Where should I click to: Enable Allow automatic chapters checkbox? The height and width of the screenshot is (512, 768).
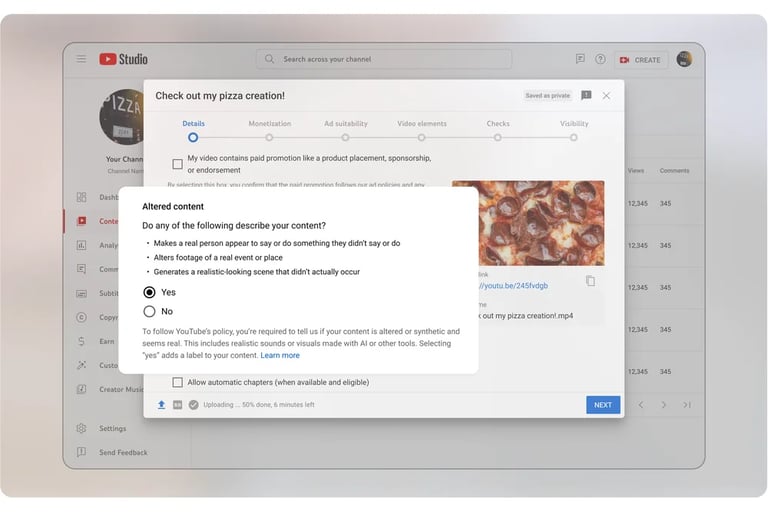177,382
